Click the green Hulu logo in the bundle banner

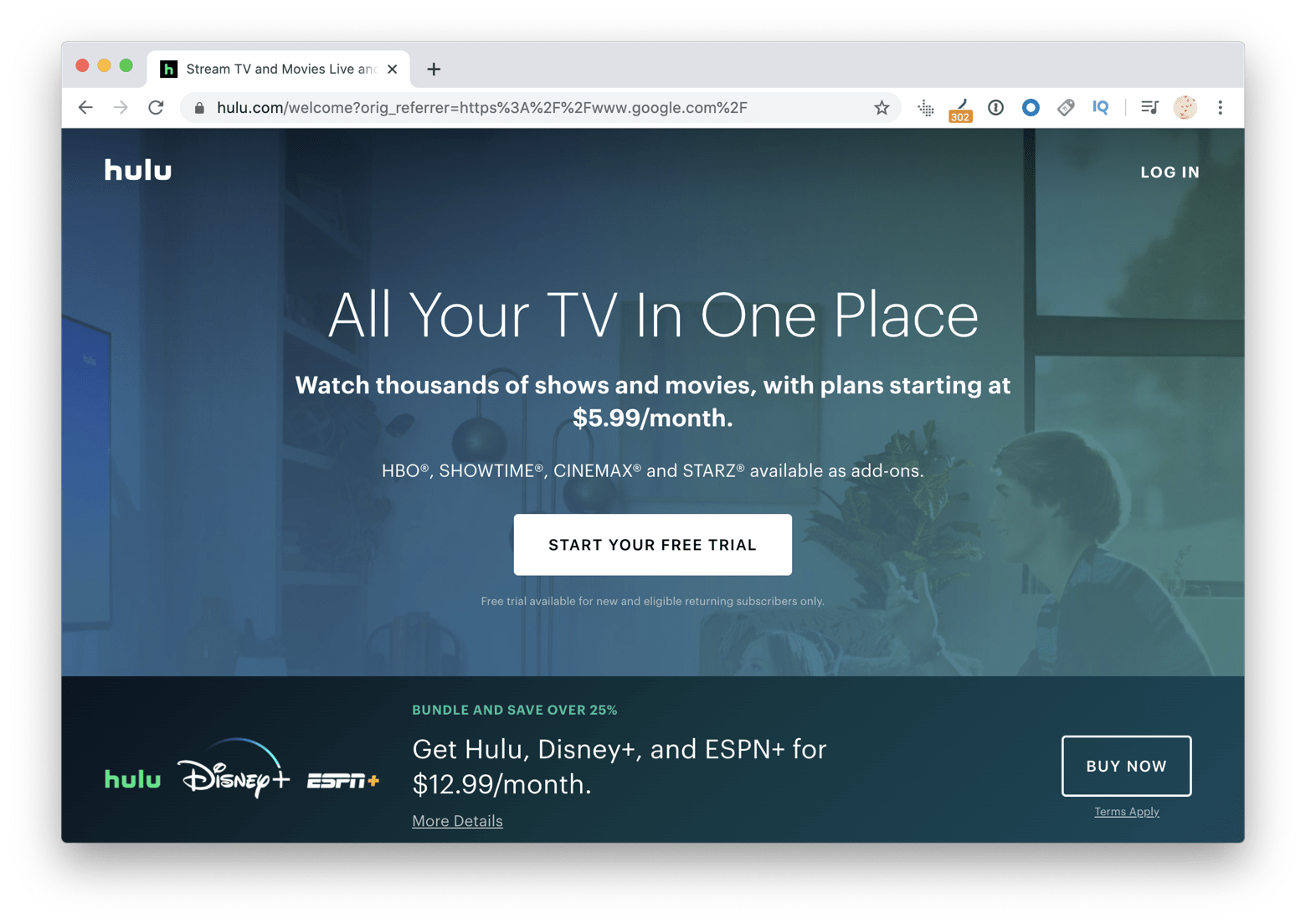132,779
